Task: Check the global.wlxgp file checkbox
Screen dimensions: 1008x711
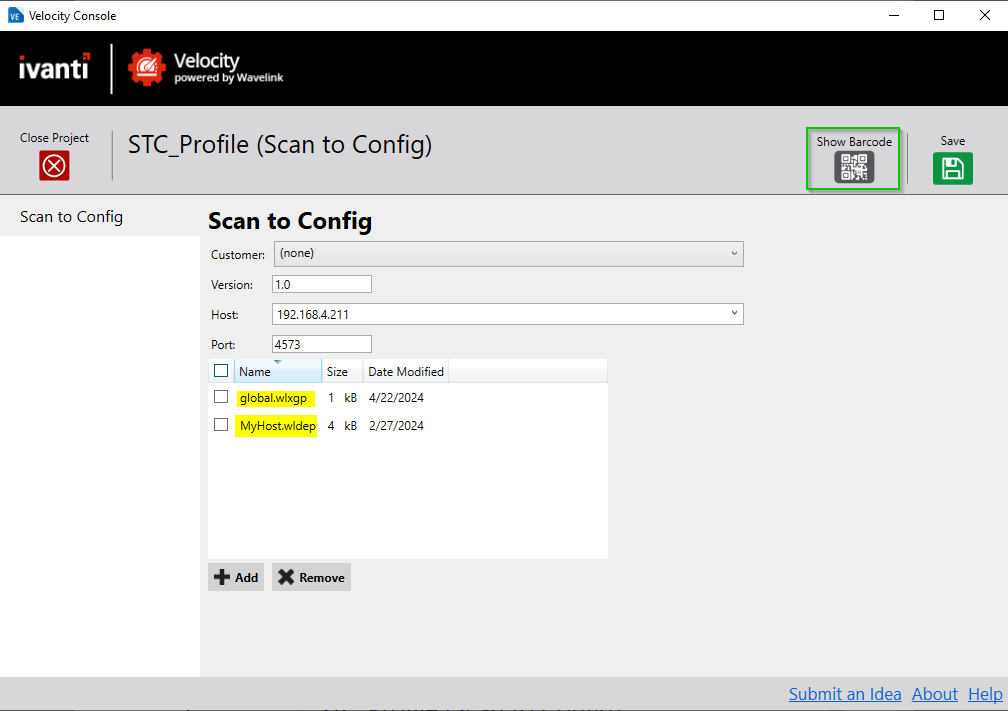Action: pos(221,396)
